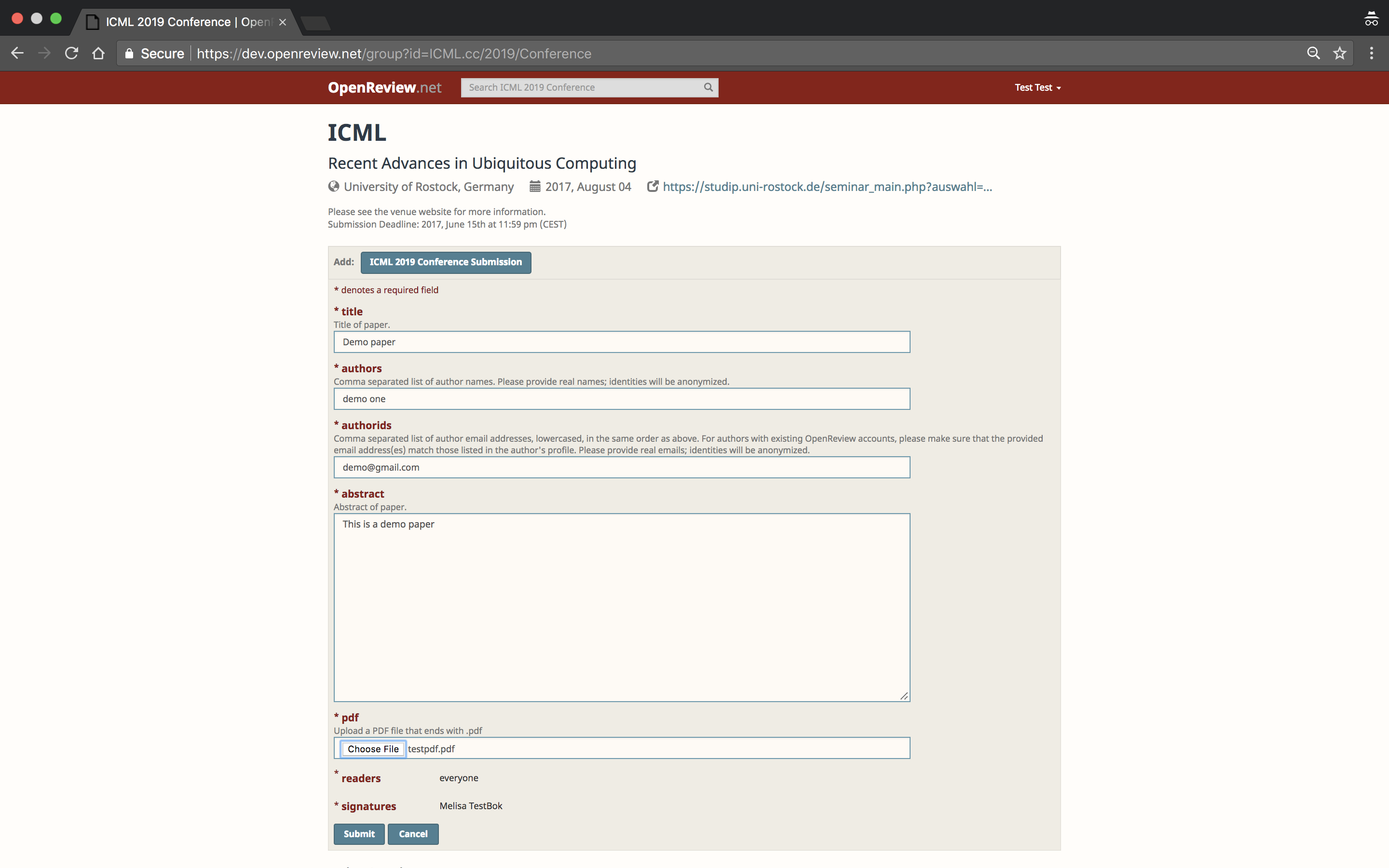Click the title field containing Demo paper
1389x868 pixels.
click(x=622, y=342)
